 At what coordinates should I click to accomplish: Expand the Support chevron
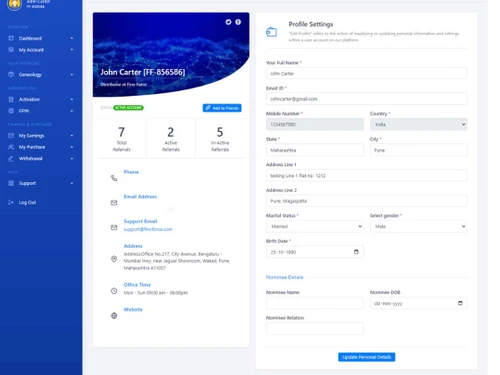pos(72,183)
